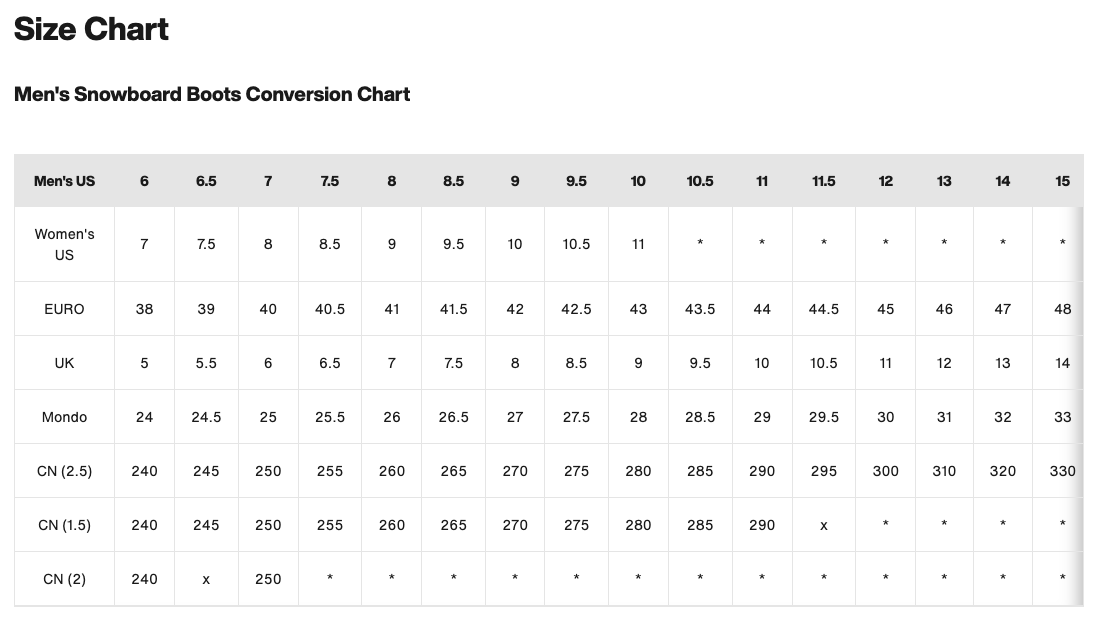This screenshot has height=619, width=1103.
Task: Select the EURO size 38 cell
Action: point(144,309)
